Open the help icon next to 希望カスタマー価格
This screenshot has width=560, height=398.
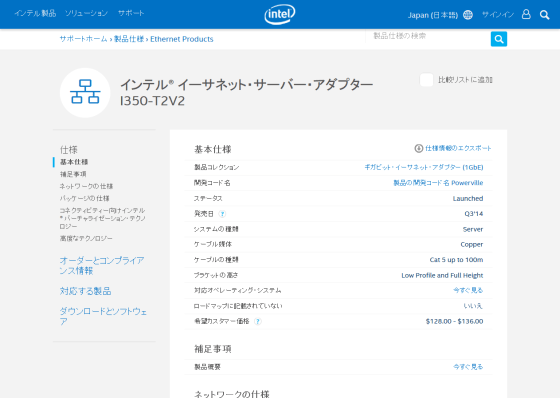click(x=258, y=322)
